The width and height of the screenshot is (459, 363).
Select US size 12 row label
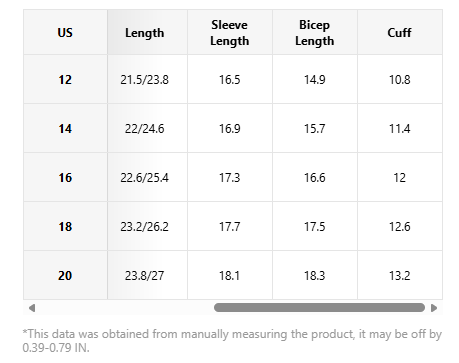tap(65, 79)
